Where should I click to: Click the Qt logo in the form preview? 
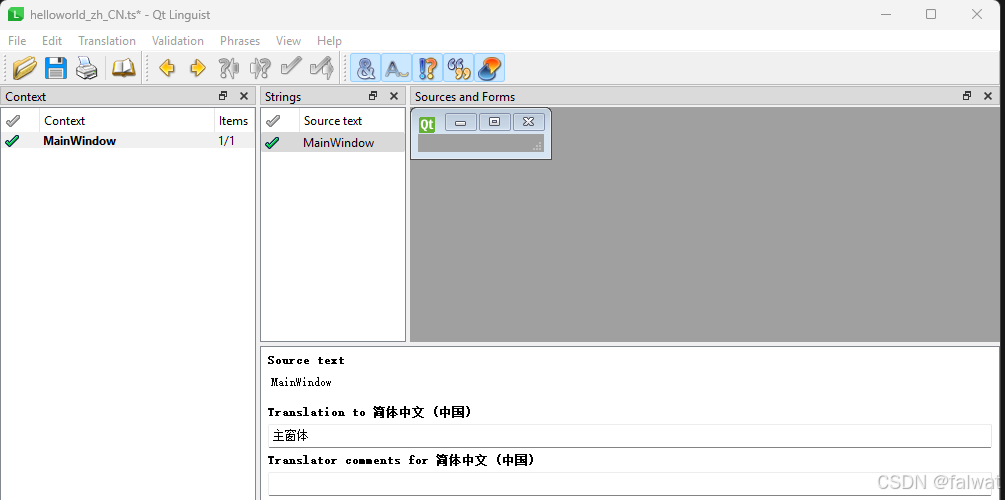click(427, 124)
